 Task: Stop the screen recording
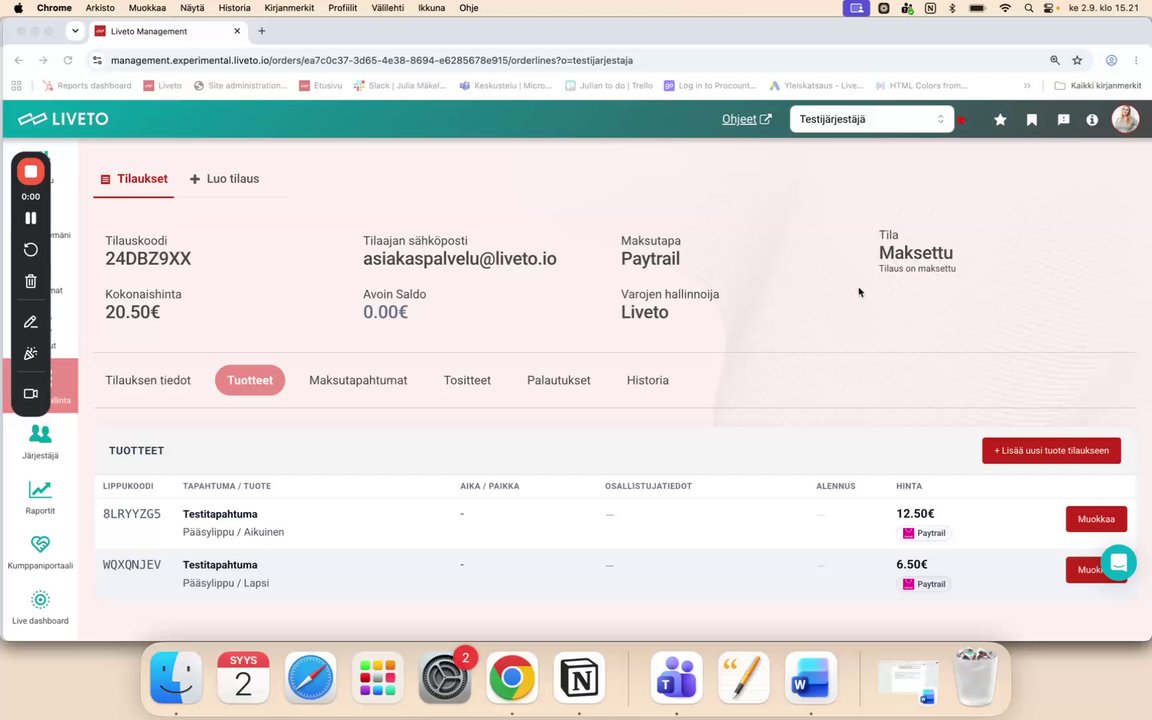pos(30,172)
